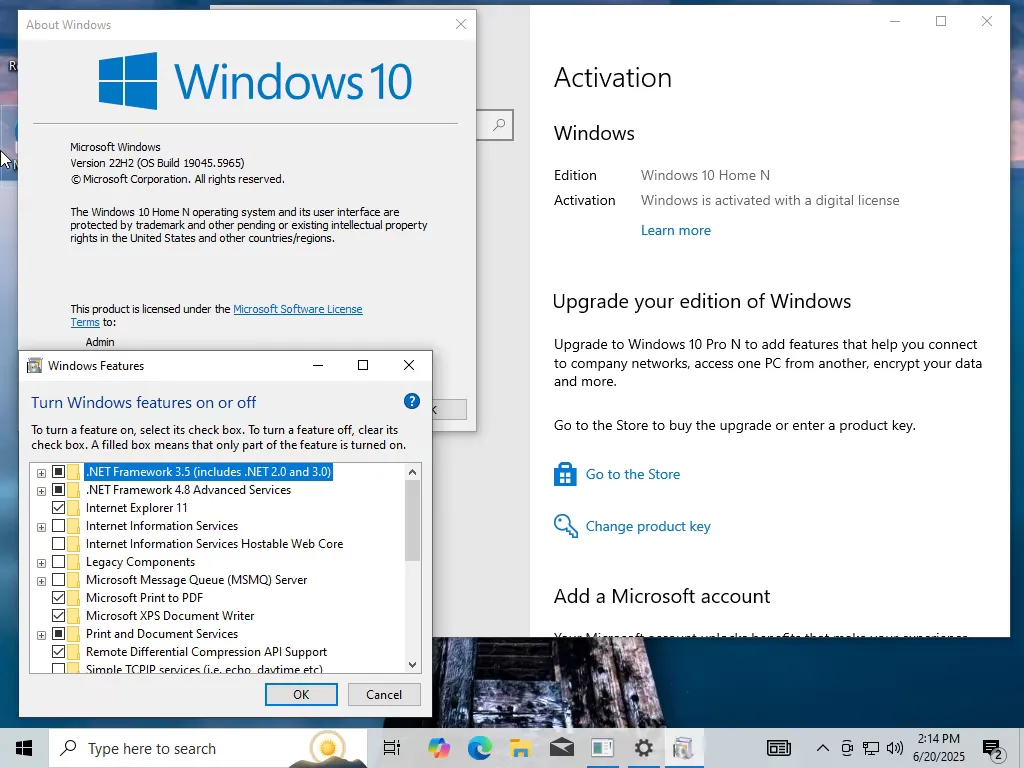Switch to the About Windows taskbar icon

coord(603,748)
